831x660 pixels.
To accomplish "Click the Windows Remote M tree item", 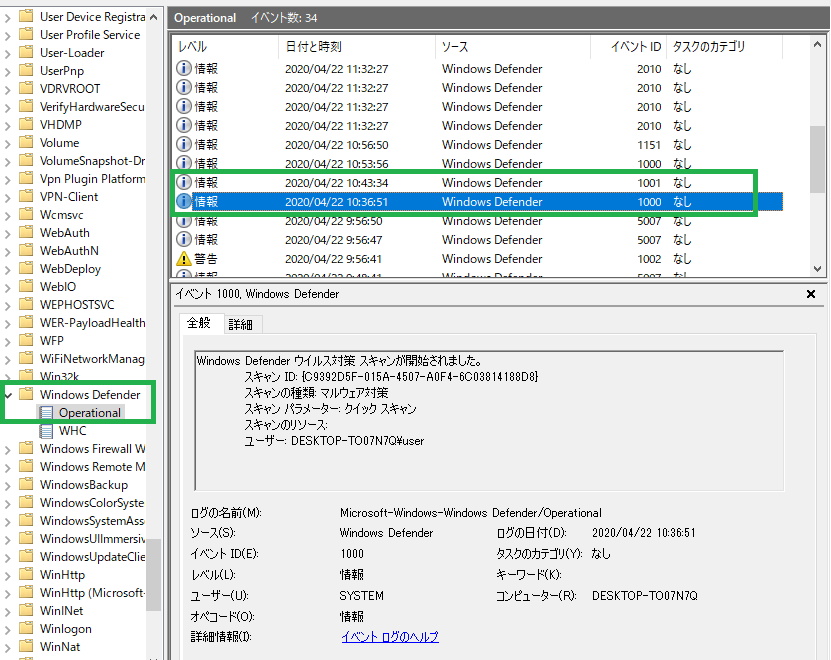I will point(92,467).
